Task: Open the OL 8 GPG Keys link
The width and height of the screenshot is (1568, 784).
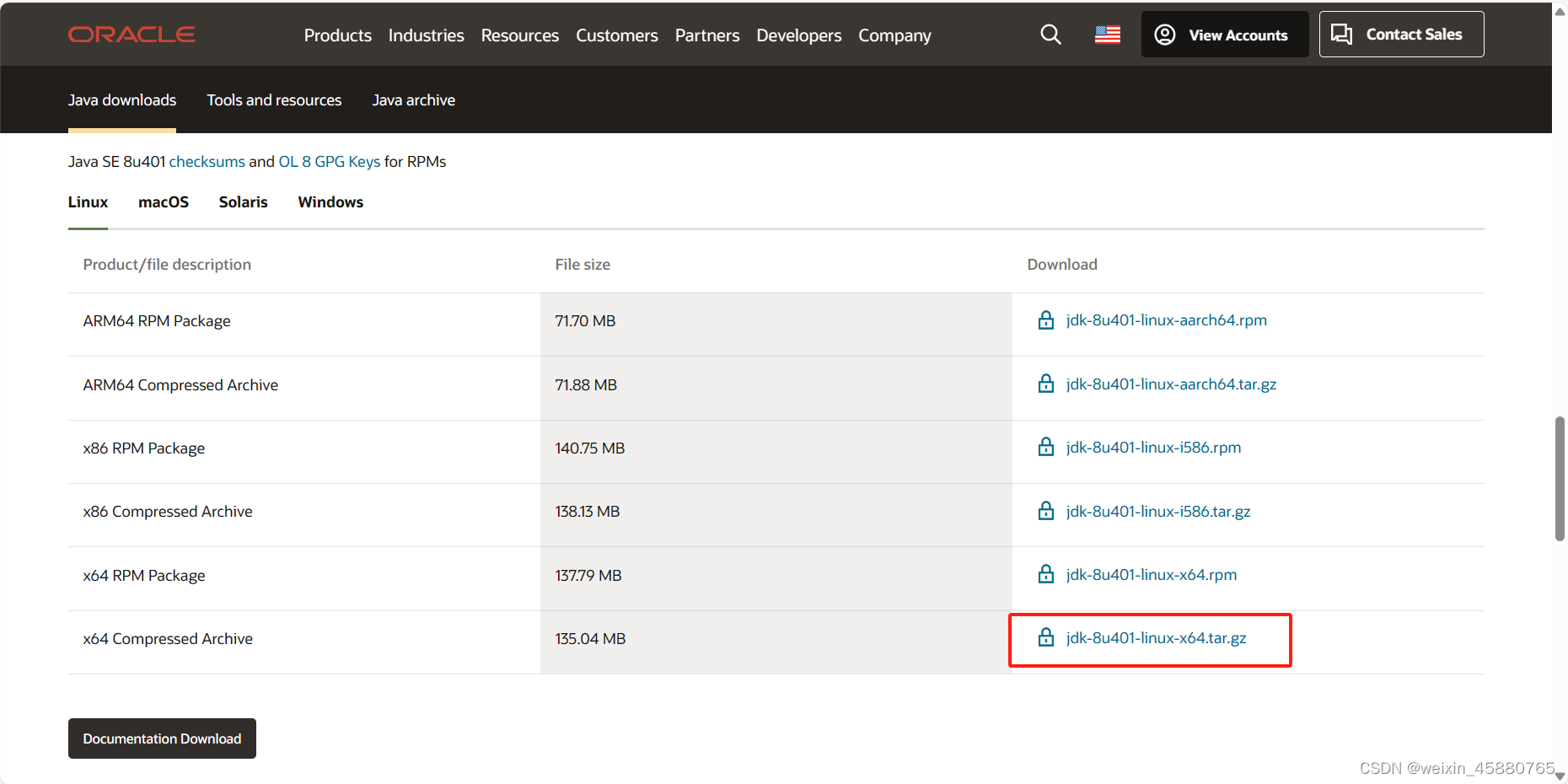Action: tap(330, 162)
